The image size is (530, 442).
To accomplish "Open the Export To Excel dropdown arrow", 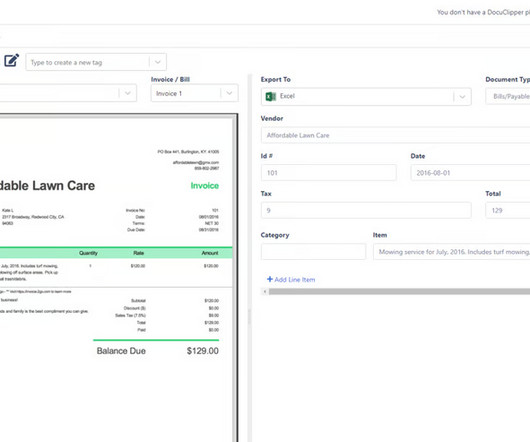I will [462, 97].
